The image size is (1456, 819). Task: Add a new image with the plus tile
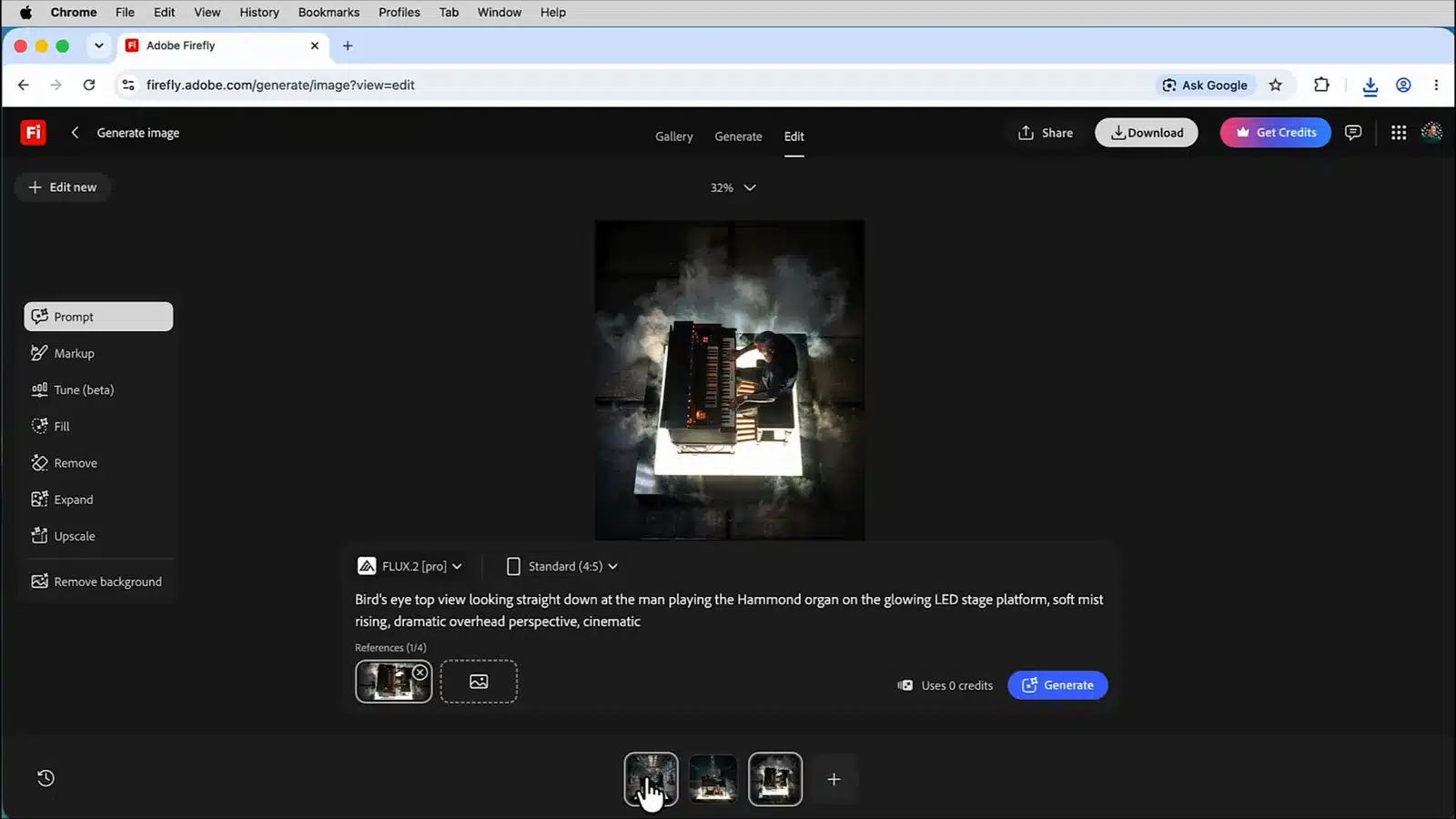pyautogui.click(x=834, y=779)
